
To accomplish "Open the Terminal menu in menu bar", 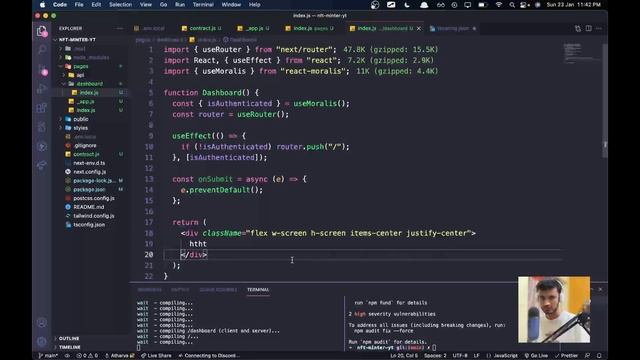I will point(203,5).
